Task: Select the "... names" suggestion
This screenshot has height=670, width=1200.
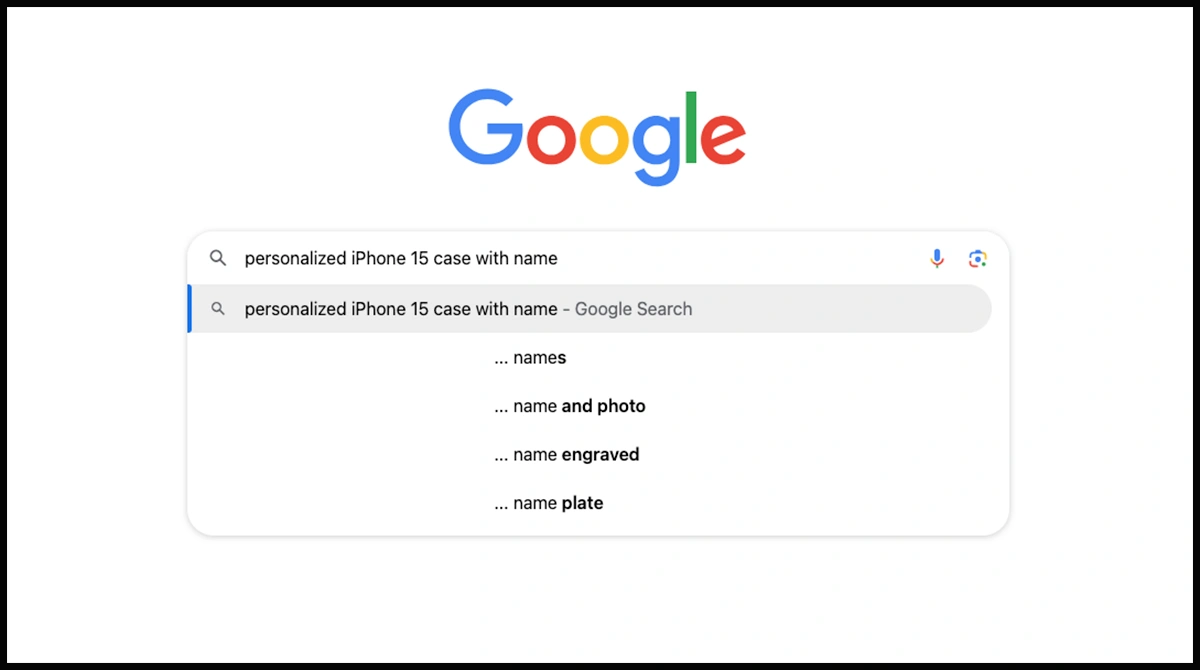Action: pos(530,358)
